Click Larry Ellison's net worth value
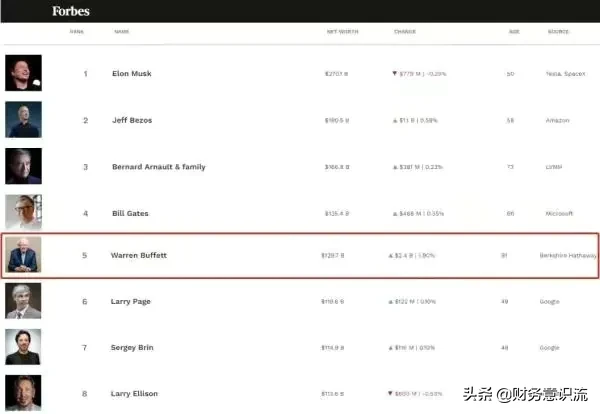The width and height of the screenshot is (600, 414). click(333, 394)
